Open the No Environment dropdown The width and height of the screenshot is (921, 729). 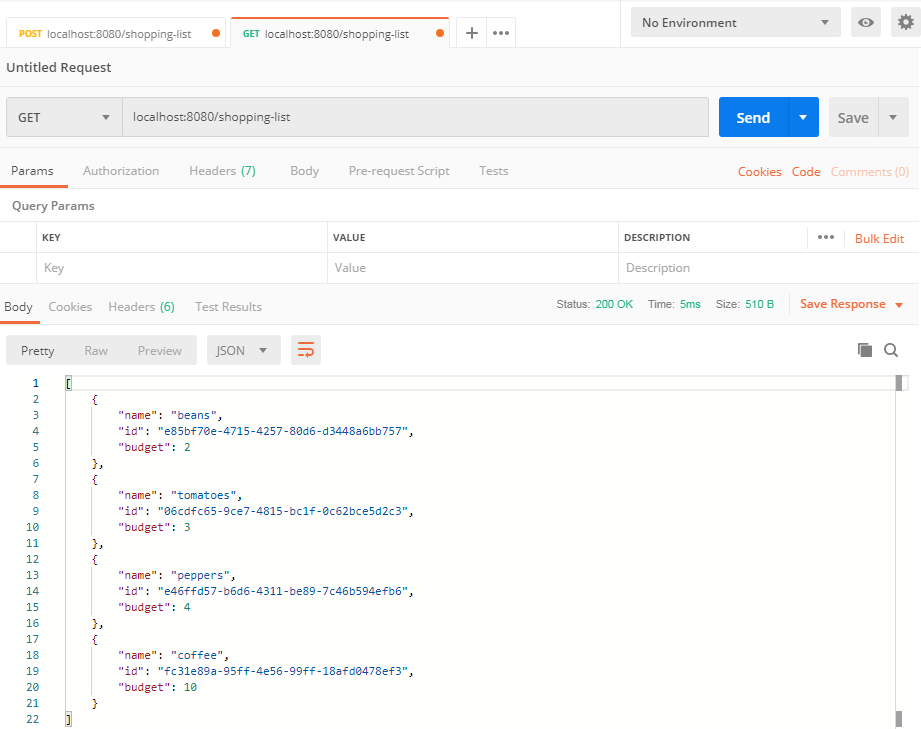click(735, 21)
